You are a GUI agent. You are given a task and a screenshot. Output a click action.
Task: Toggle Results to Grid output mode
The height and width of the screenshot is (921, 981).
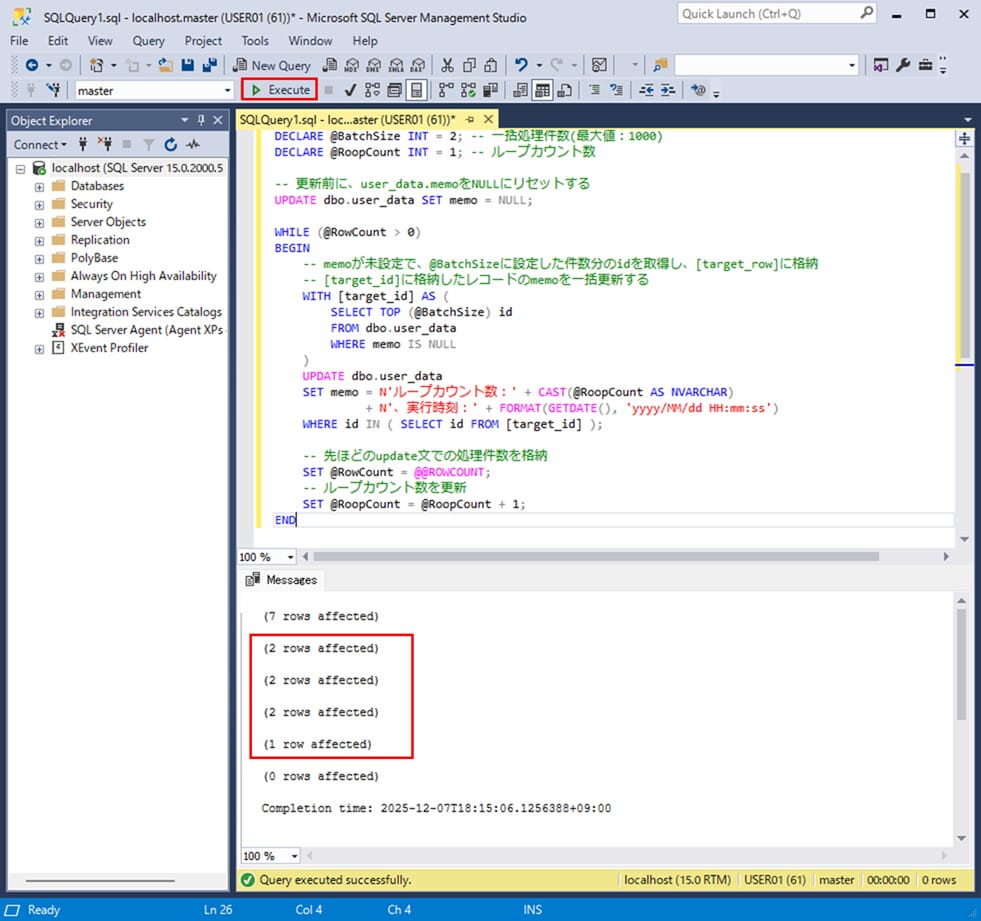541,90
